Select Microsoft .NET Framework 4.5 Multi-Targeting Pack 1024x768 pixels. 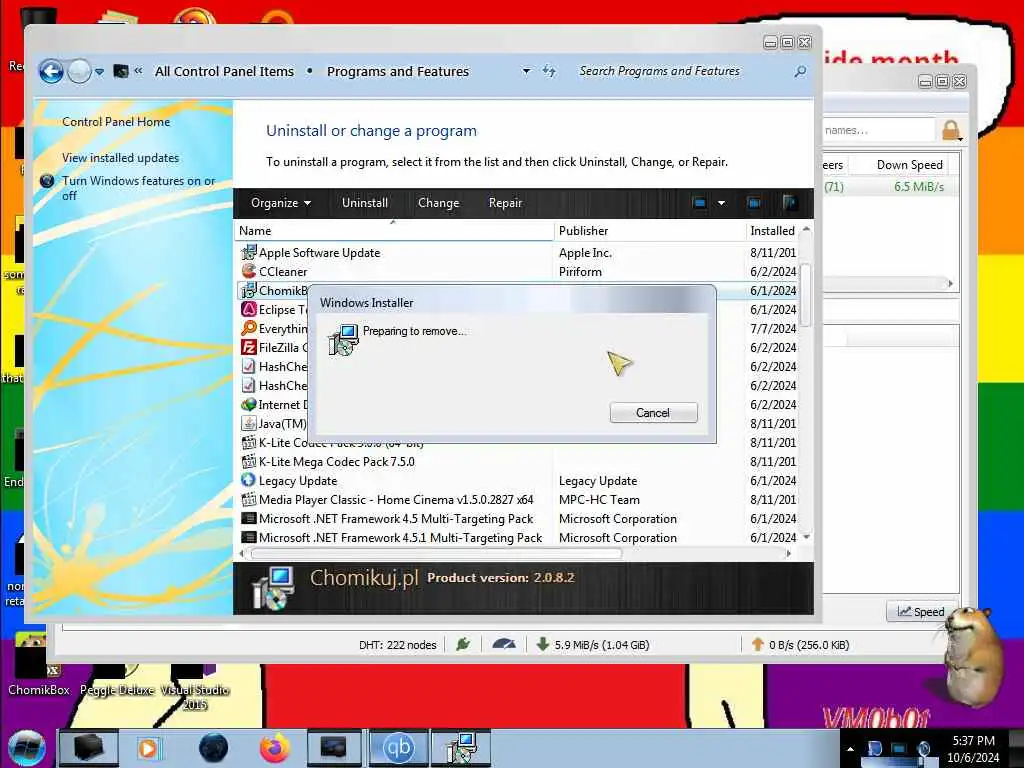pyautogui.click(x=516, y=519)
